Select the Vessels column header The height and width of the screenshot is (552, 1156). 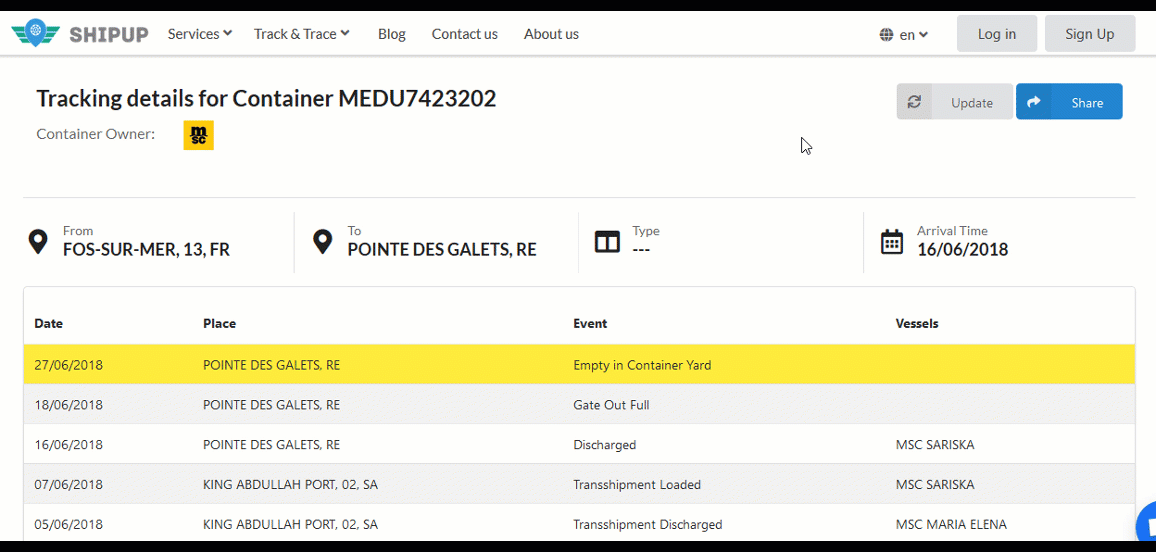click(916, 324)
